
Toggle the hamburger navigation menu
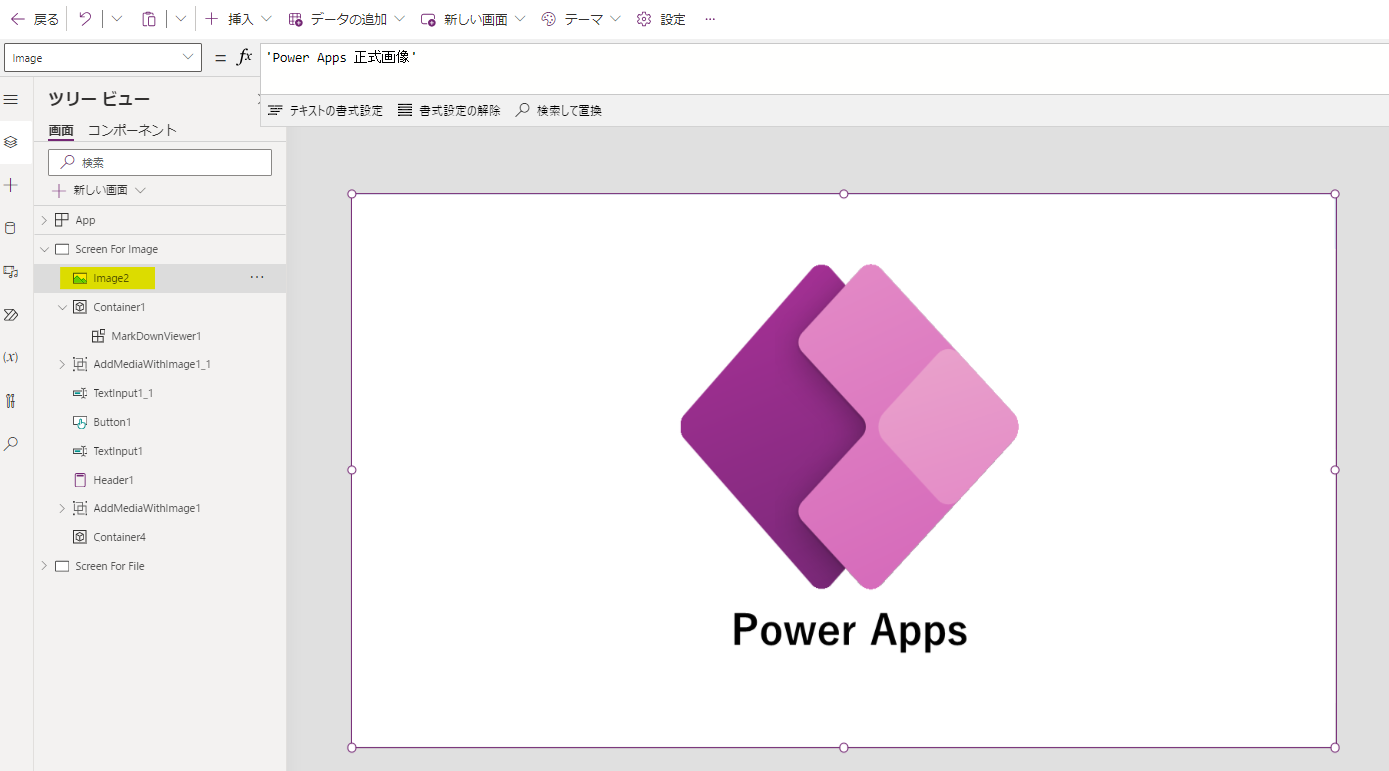click(11, 100)
